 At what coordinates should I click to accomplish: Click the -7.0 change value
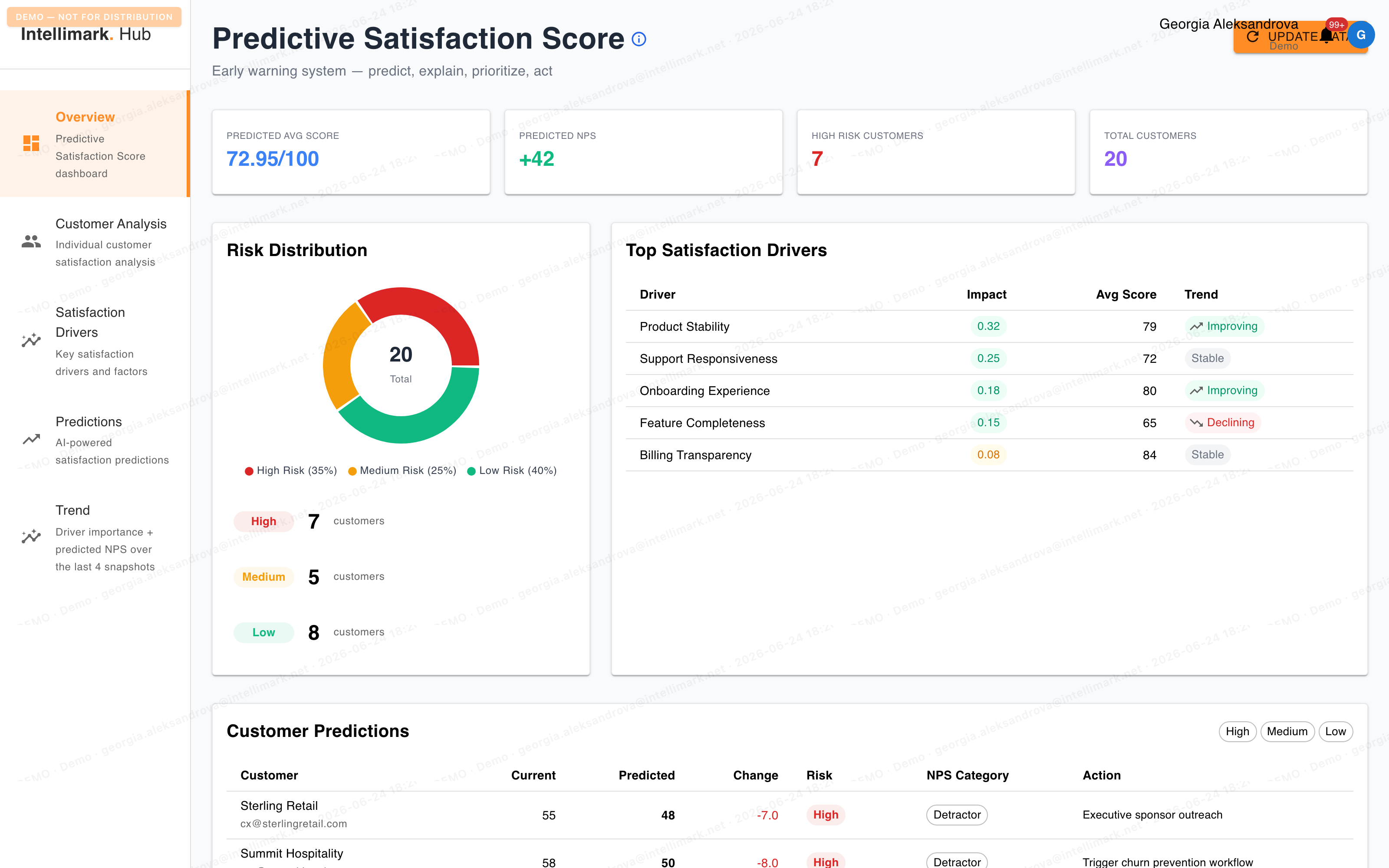tap(767, 816)
